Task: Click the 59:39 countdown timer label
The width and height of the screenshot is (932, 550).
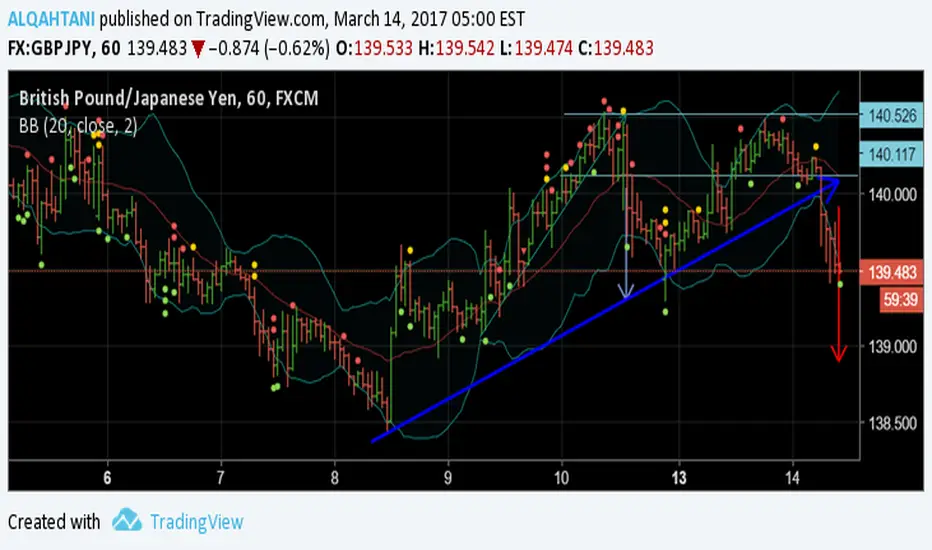Action: coord(900,299)
